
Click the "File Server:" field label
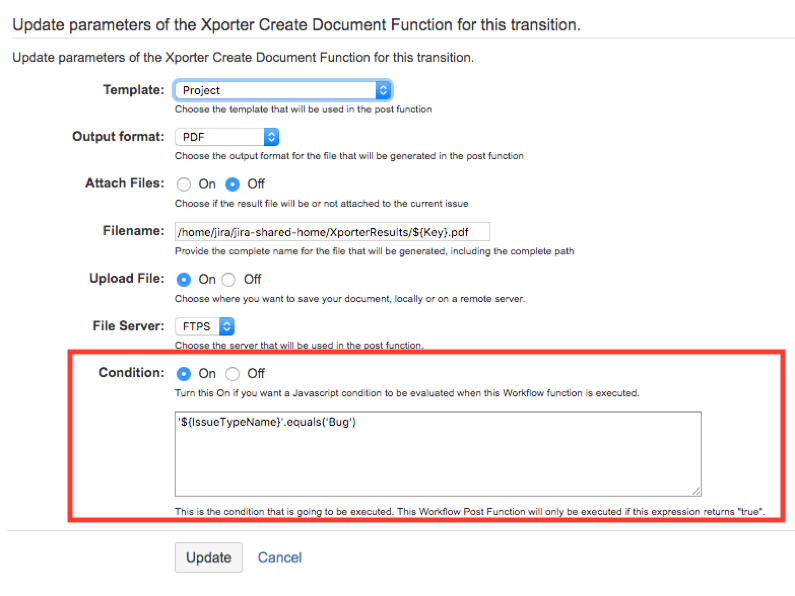[x=128, y=326]
